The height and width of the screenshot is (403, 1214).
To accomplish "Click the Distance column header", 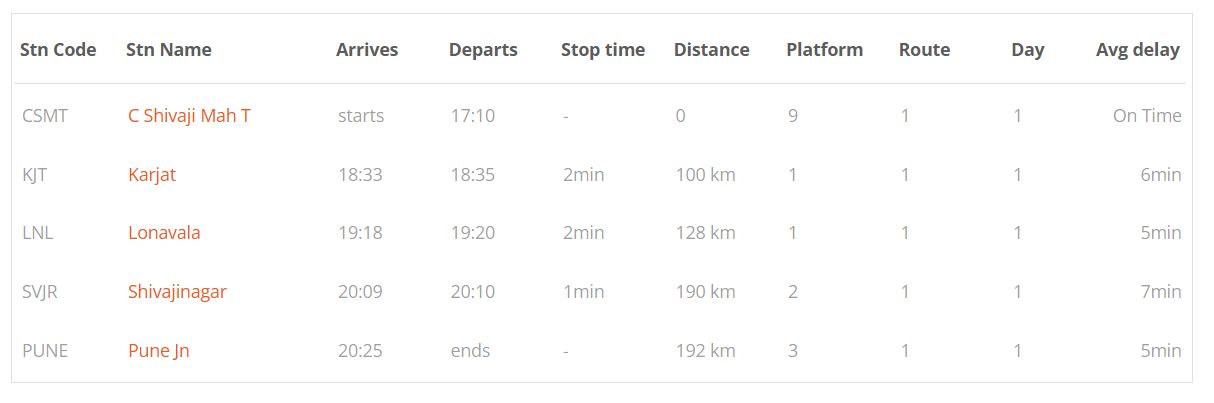I will 712,50.
